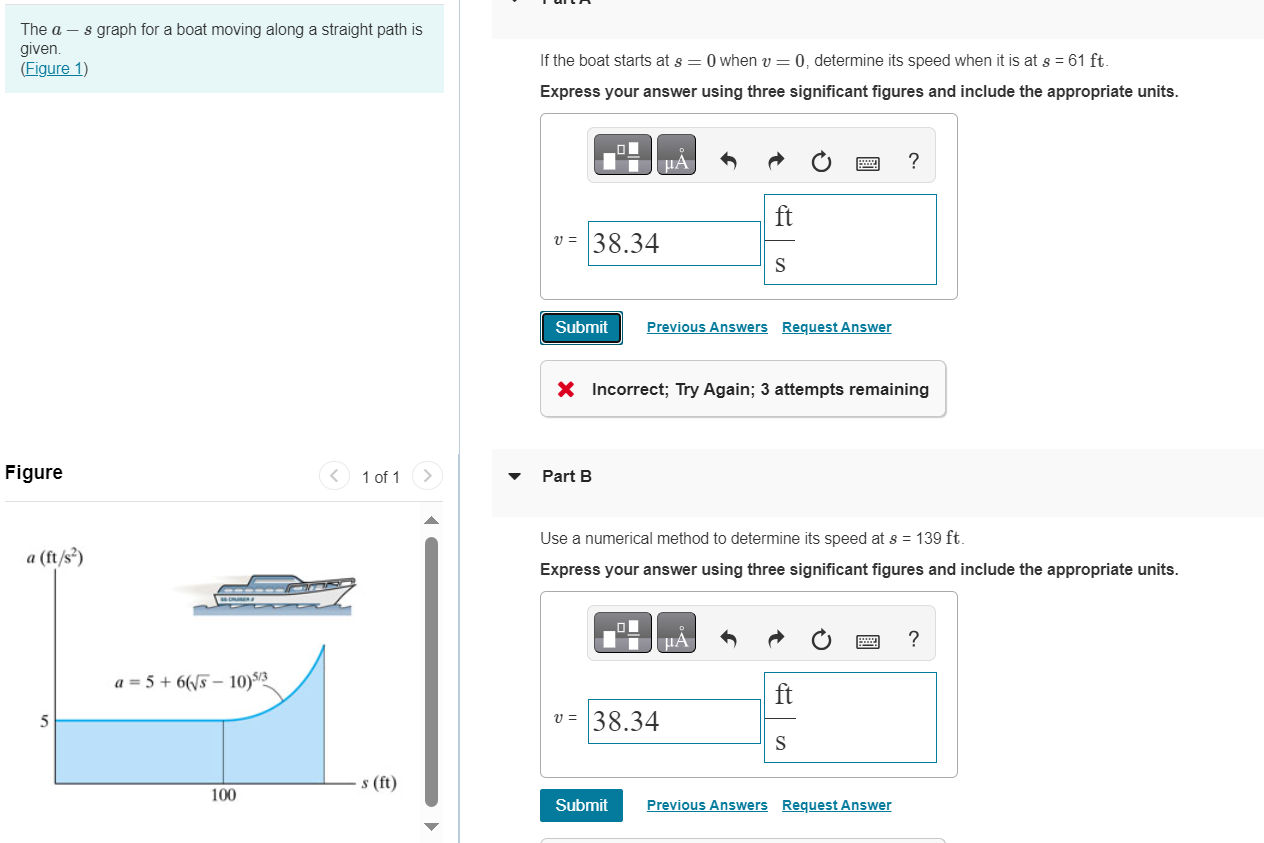
Task: Open Previous Answers for Part A
Action: (707, 327)
